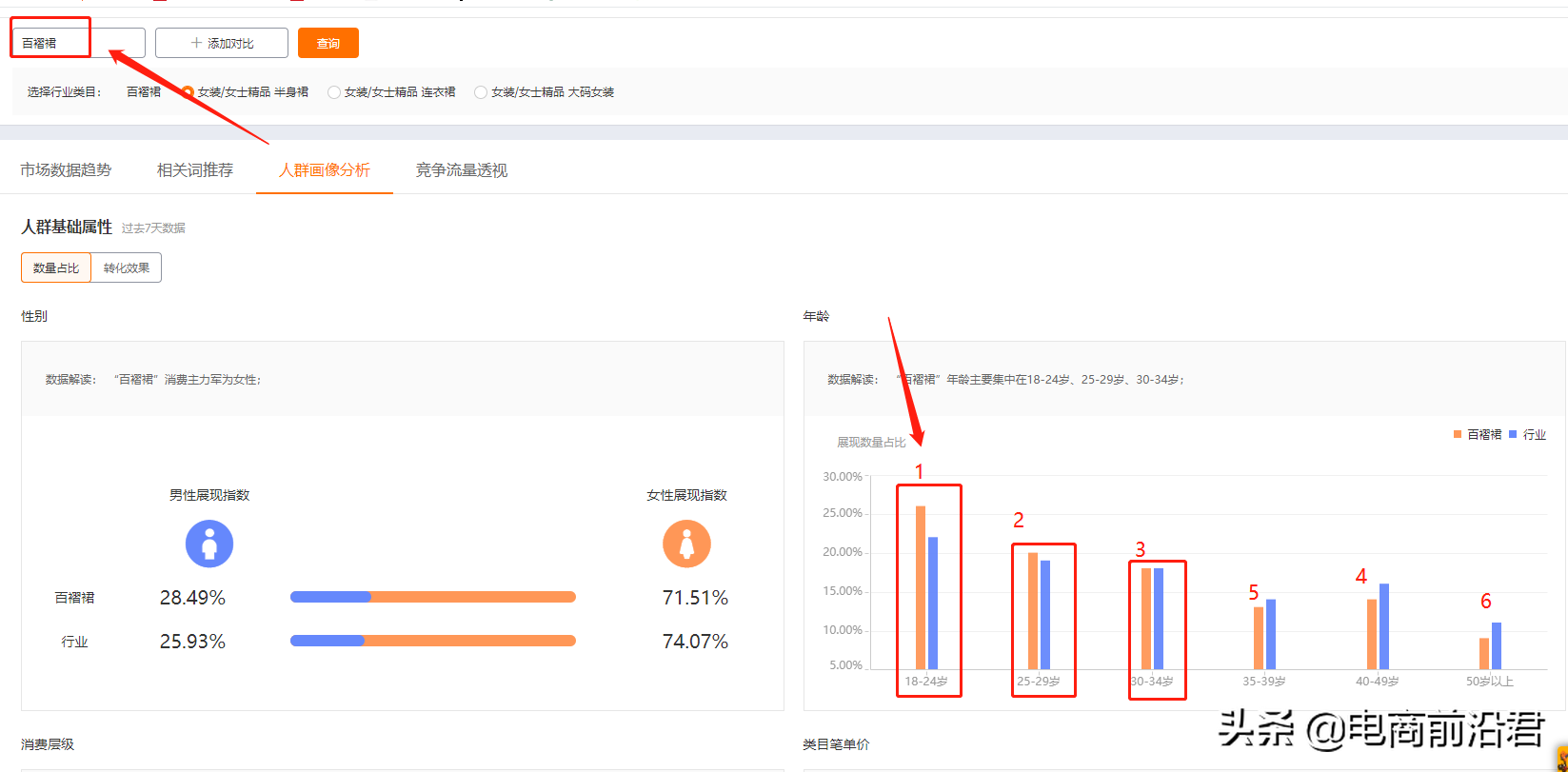Click orange bar for 18-24岁 age group
This screenshot has width=1568, height=772.
click(x=921, y=587)
